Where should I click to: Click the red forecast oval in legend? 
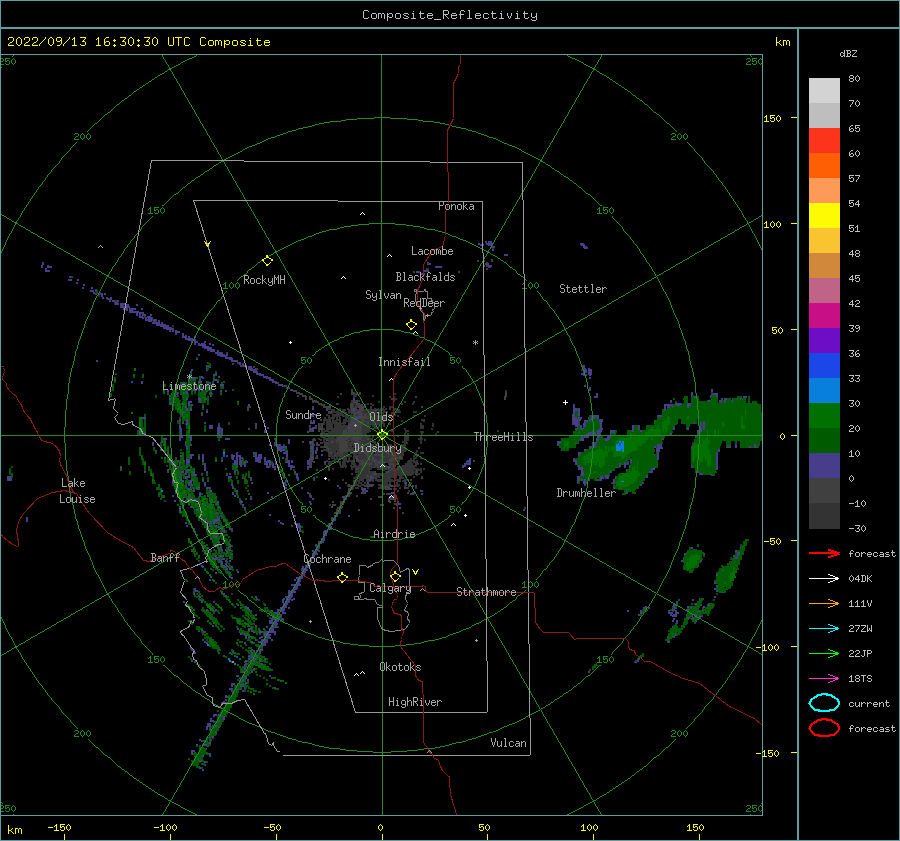click(x=824, y=728)
